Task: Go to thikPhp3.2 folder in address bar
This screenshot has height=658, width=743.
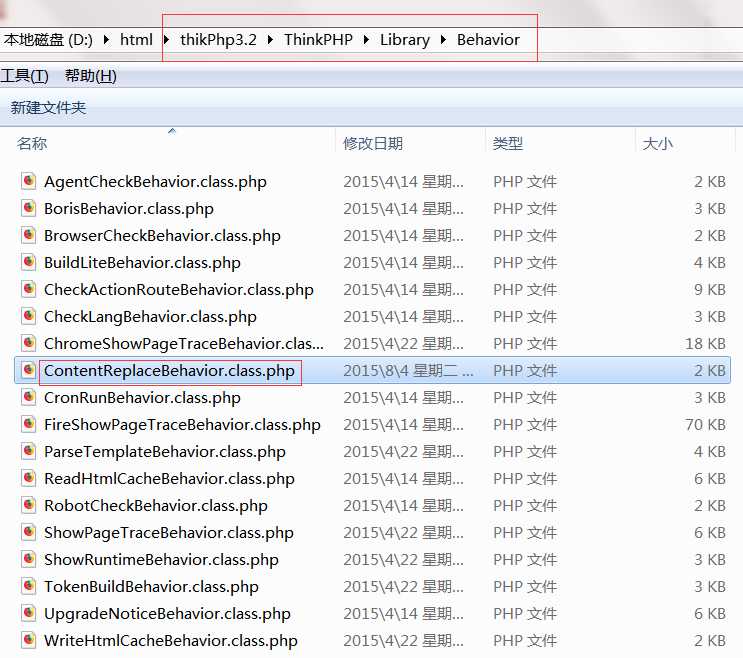Action: pyautogui.click(x=218, y=40)
